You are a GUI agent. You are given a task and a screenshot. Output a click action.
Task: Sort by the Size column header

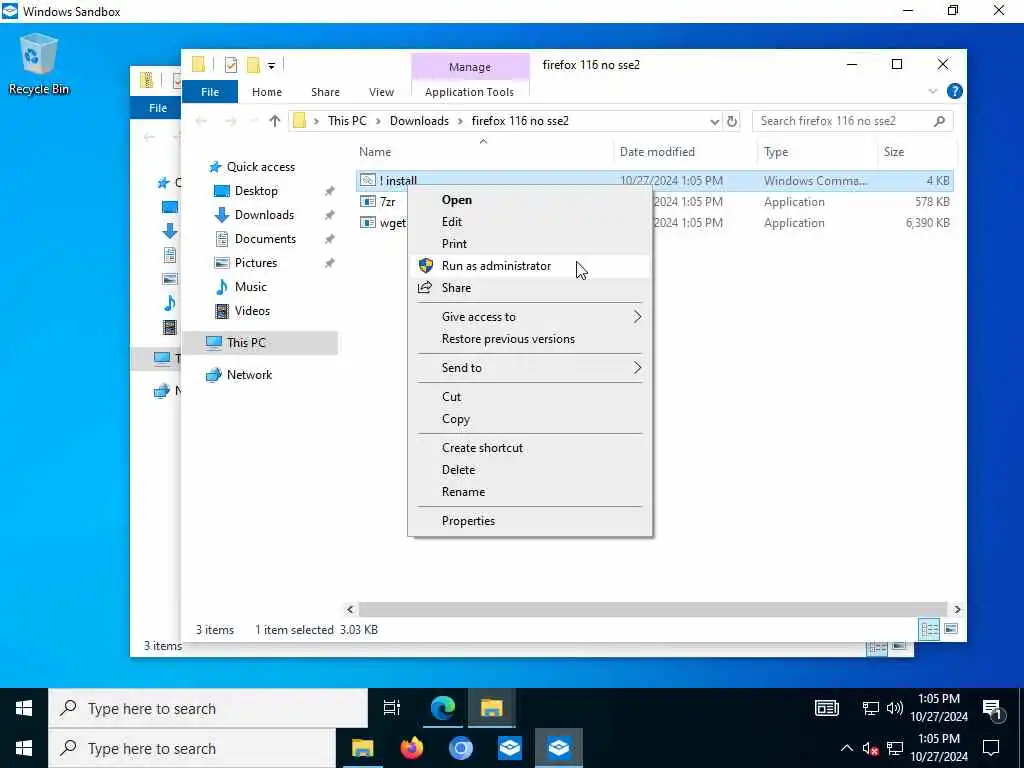916,152
